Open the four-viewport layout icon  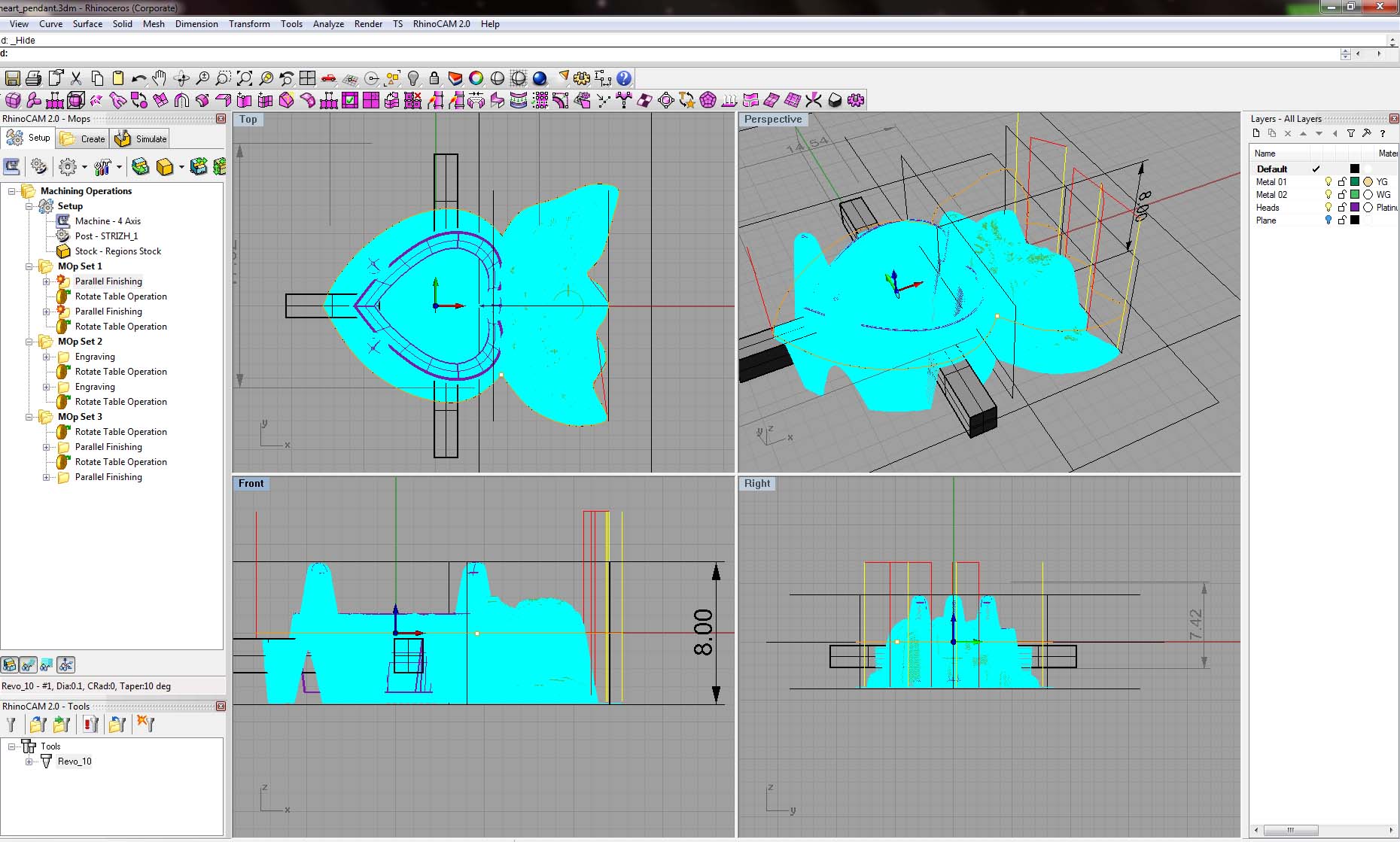click(x=307, y=78)
